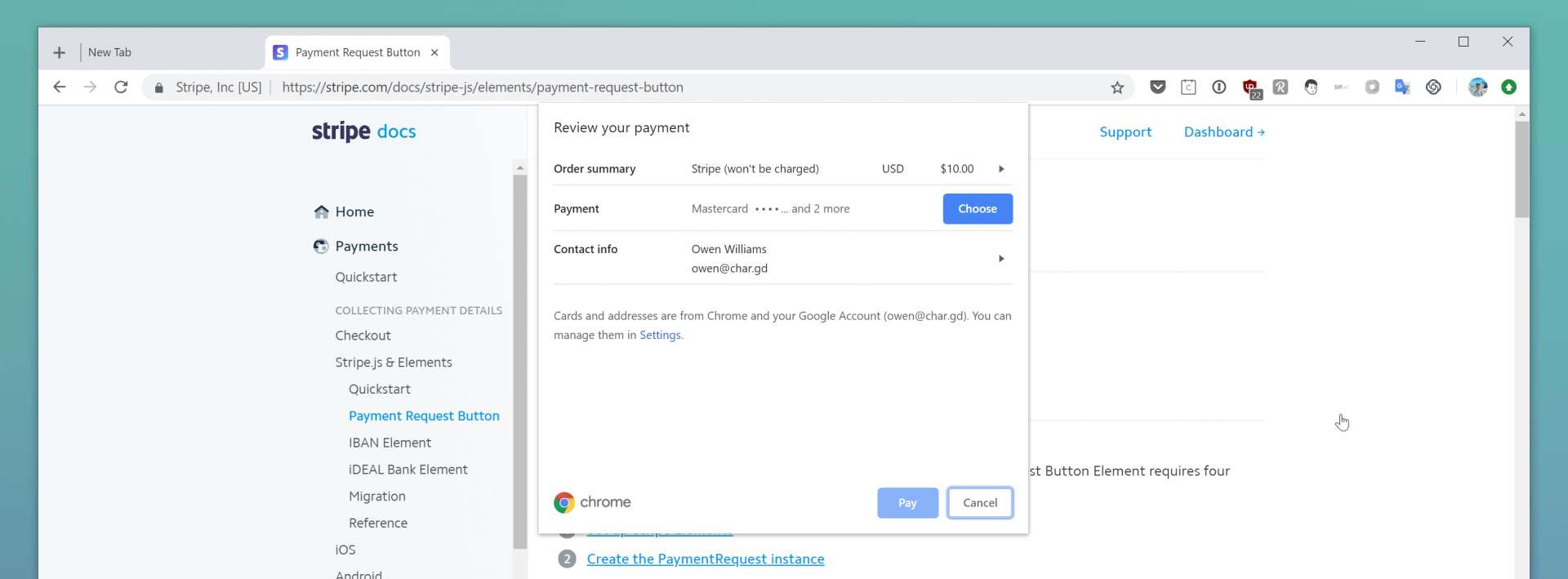Screen dimensions: 1568x579
Task: Select the Payment Request Button browser tab
Action: [358, 52]
